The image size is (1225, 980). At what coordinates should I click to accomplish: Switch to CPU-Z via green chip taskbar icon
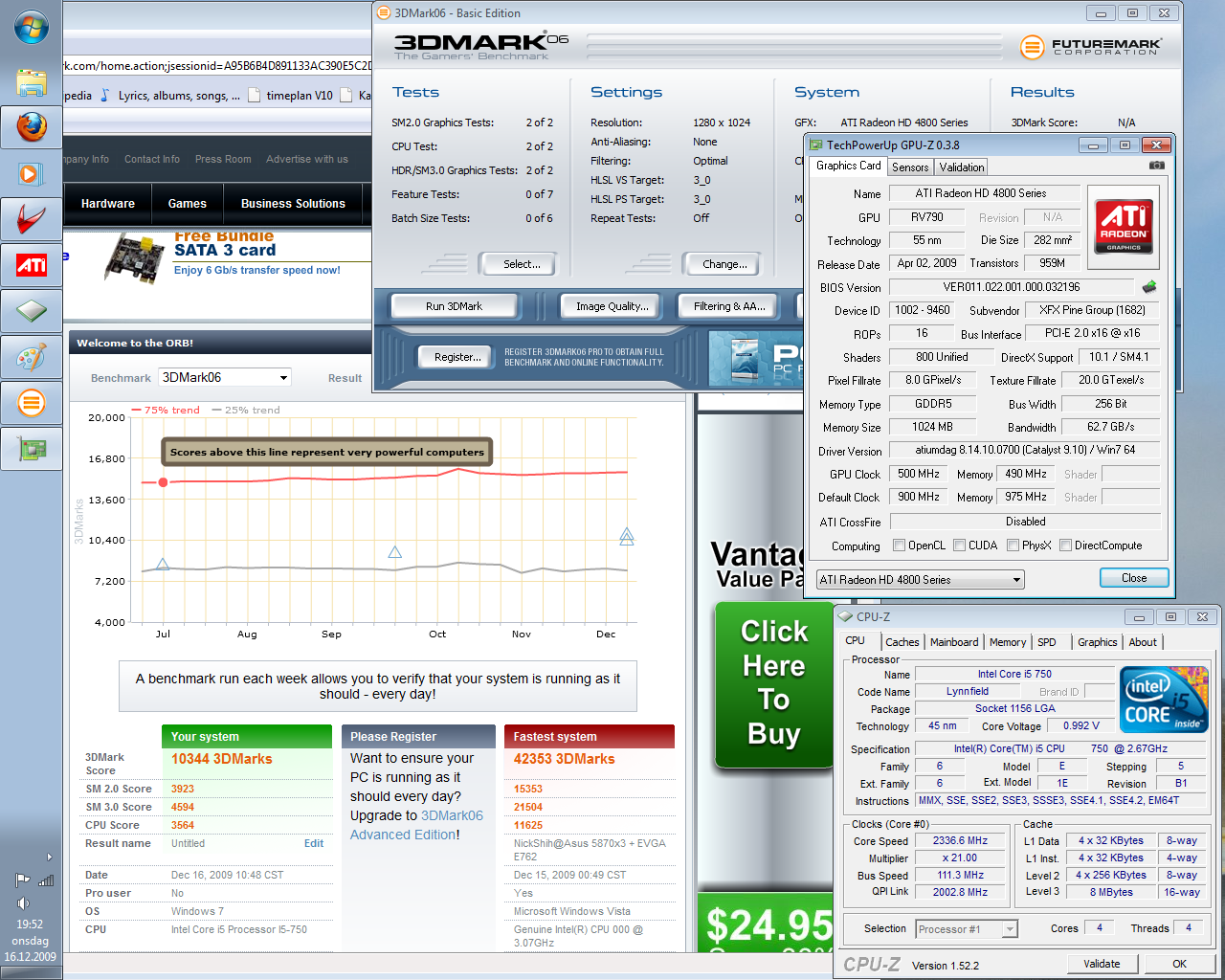31,311
